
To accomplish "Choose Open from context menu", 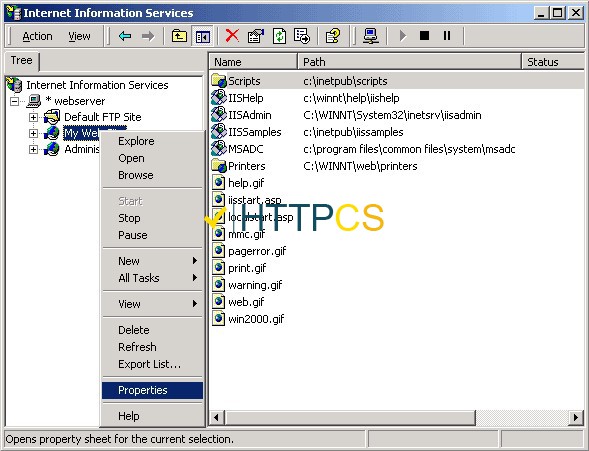I will pos(131,158).
